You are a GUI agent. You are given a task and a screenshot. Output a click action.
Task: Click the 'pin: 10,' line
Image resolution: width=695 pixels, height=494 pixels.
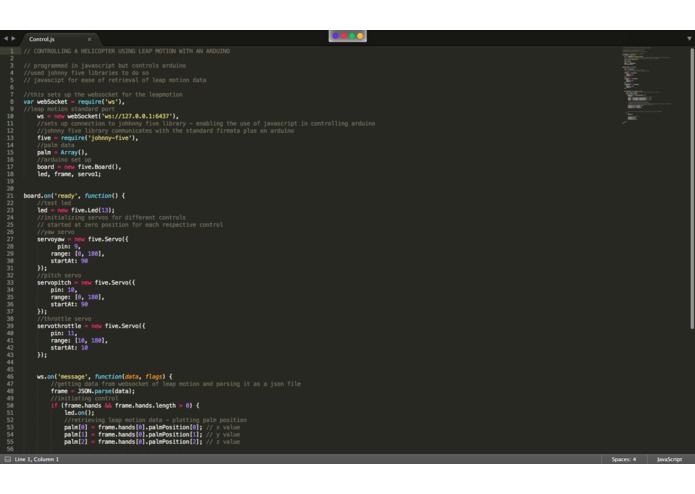pyautogui.click(x=64, y=290)
